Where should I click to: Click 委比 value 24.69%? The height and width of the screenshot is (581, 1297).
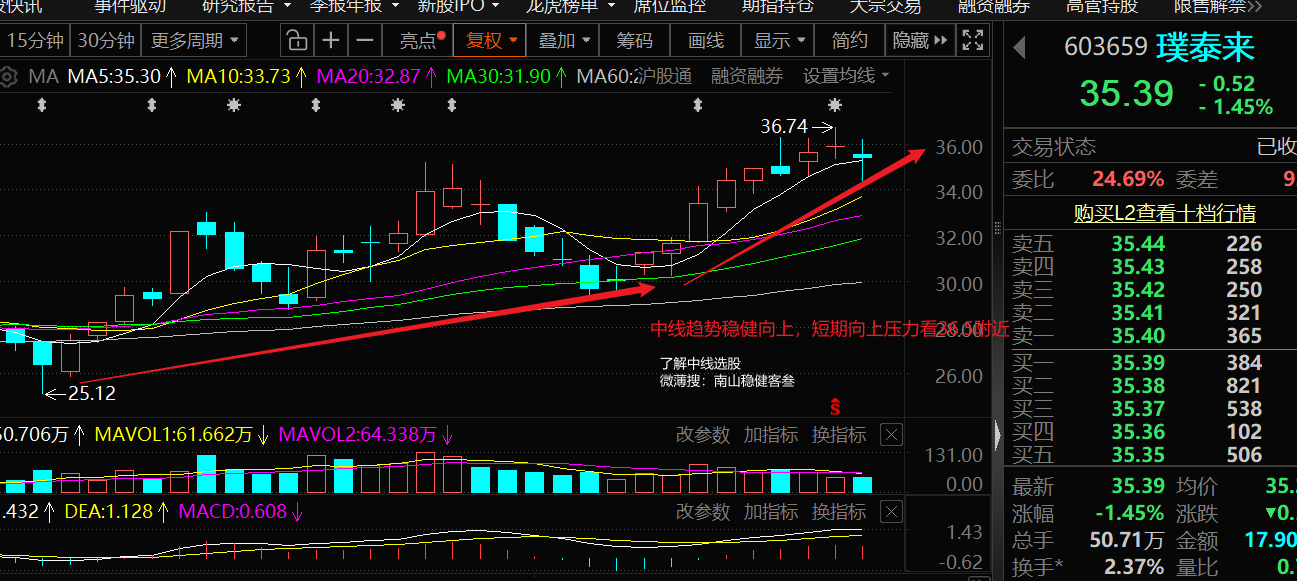coord(1128,179)
